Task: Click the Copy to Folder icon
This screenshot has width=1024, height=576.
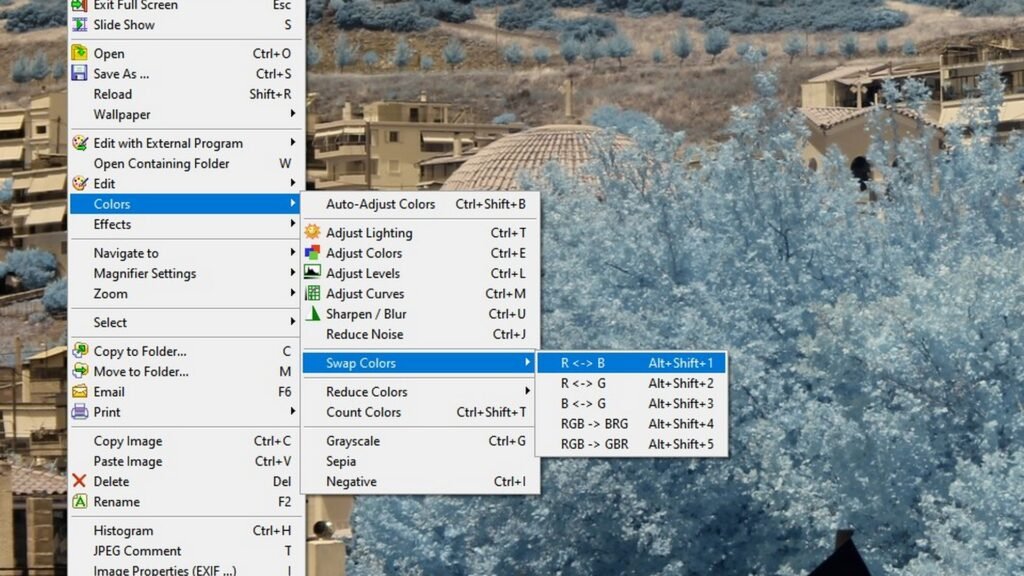Action: (x=80, y=351)
